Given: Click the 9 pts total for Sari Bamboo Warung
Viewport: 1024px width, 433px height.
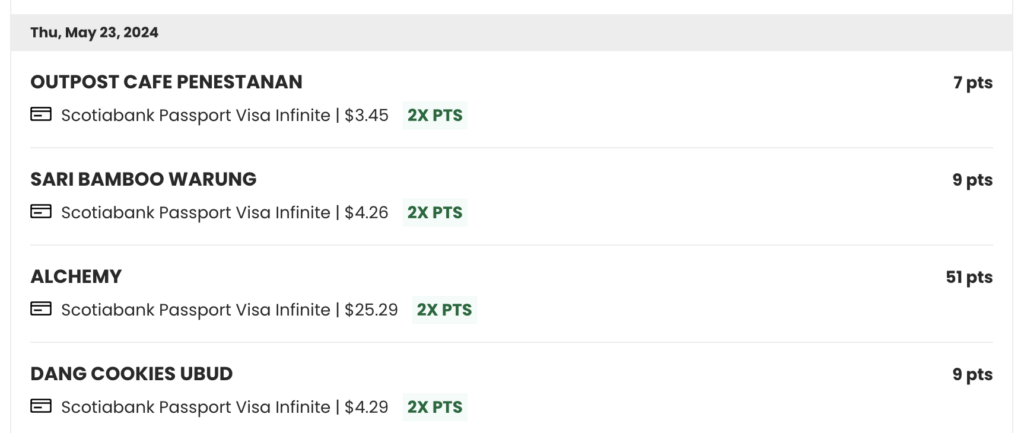Looking at the screenshot, I should pos(972,180).
